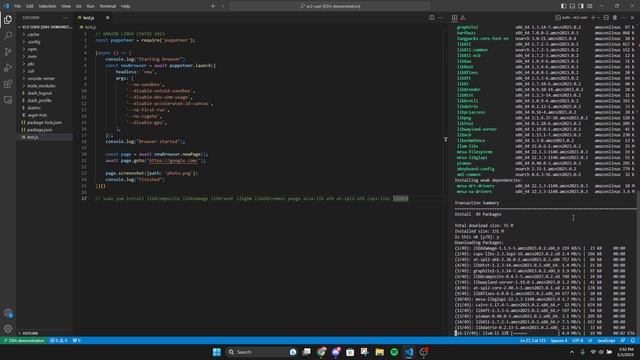Expand the .cache folder
This screenshot has height=360, width=640.
(45, 34)
